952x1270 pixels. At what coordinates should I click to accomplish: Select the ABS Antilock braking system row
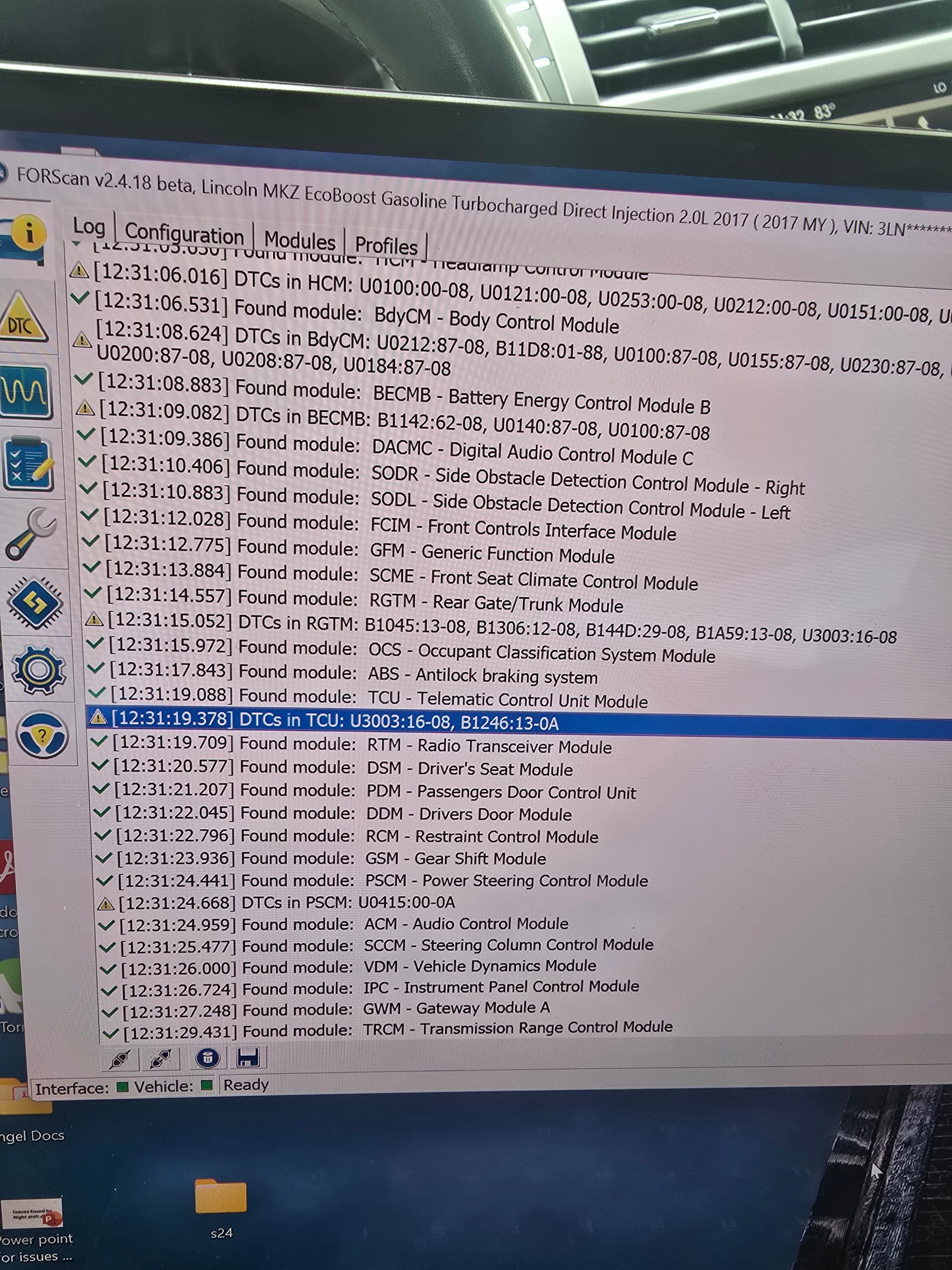click(x=342, y=674)
